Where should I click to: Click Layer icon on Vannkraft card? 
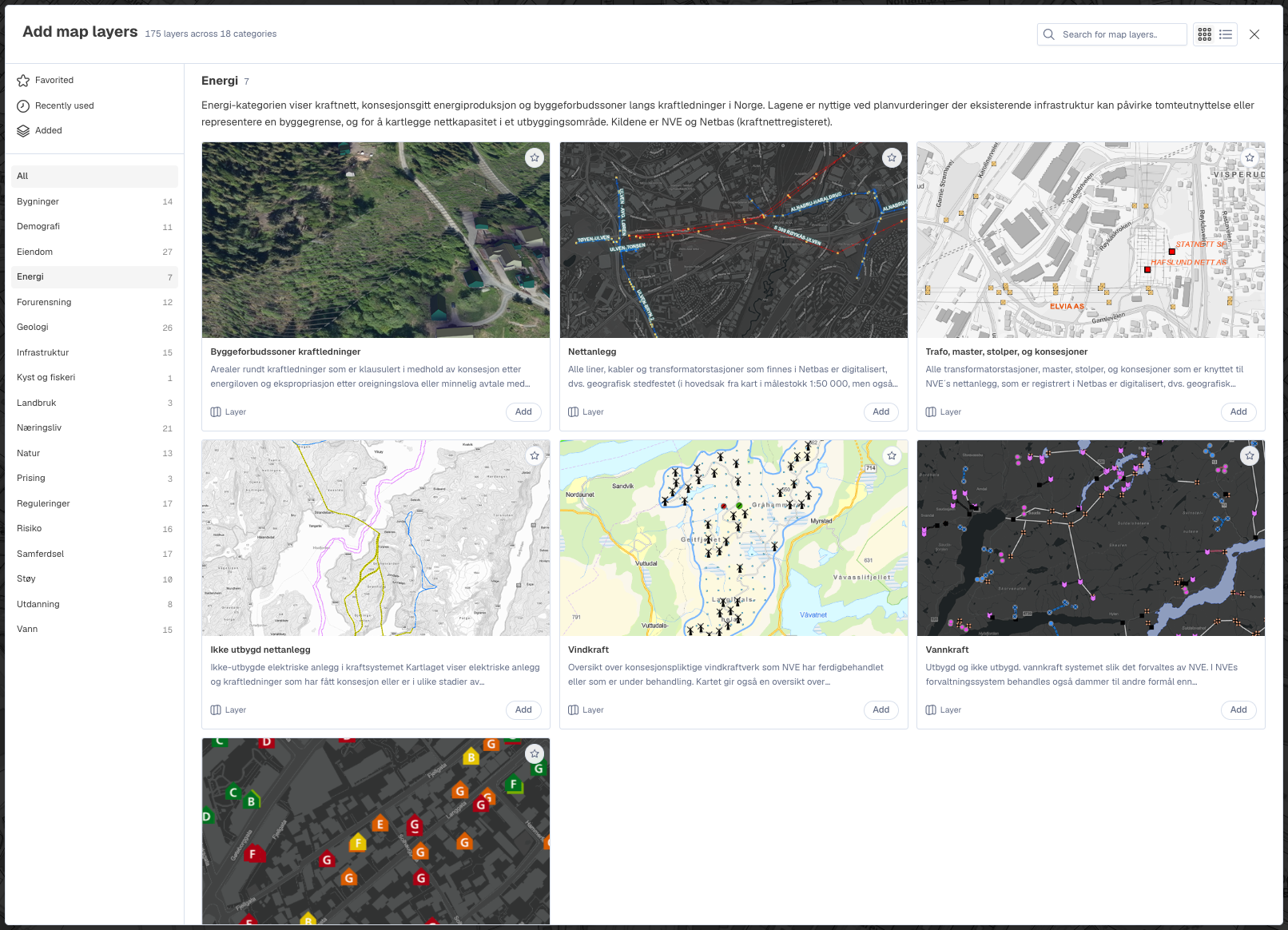(931, 710)
